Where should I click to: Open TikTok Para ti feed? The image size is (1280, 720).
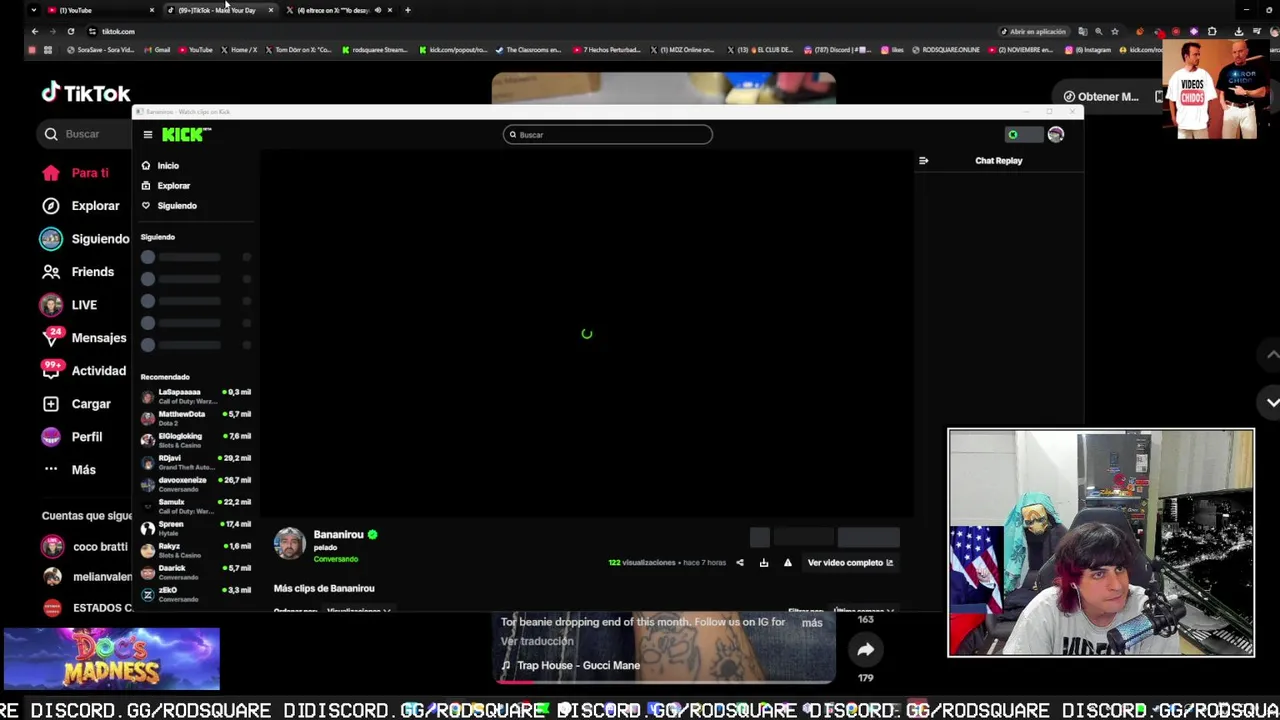pos(75,173)
